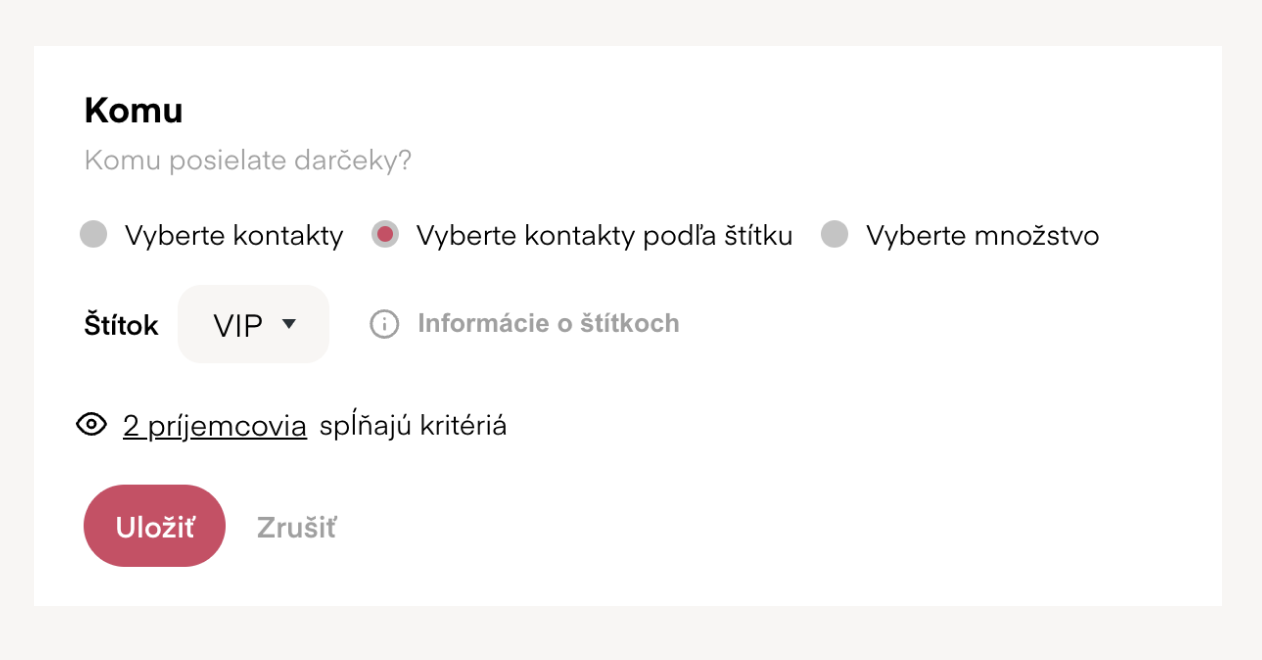Image resolution: width=1262 pixels, height=660 pixels.
Task: Save with the "Uložiť" button
Action: [x=155, y=526]
